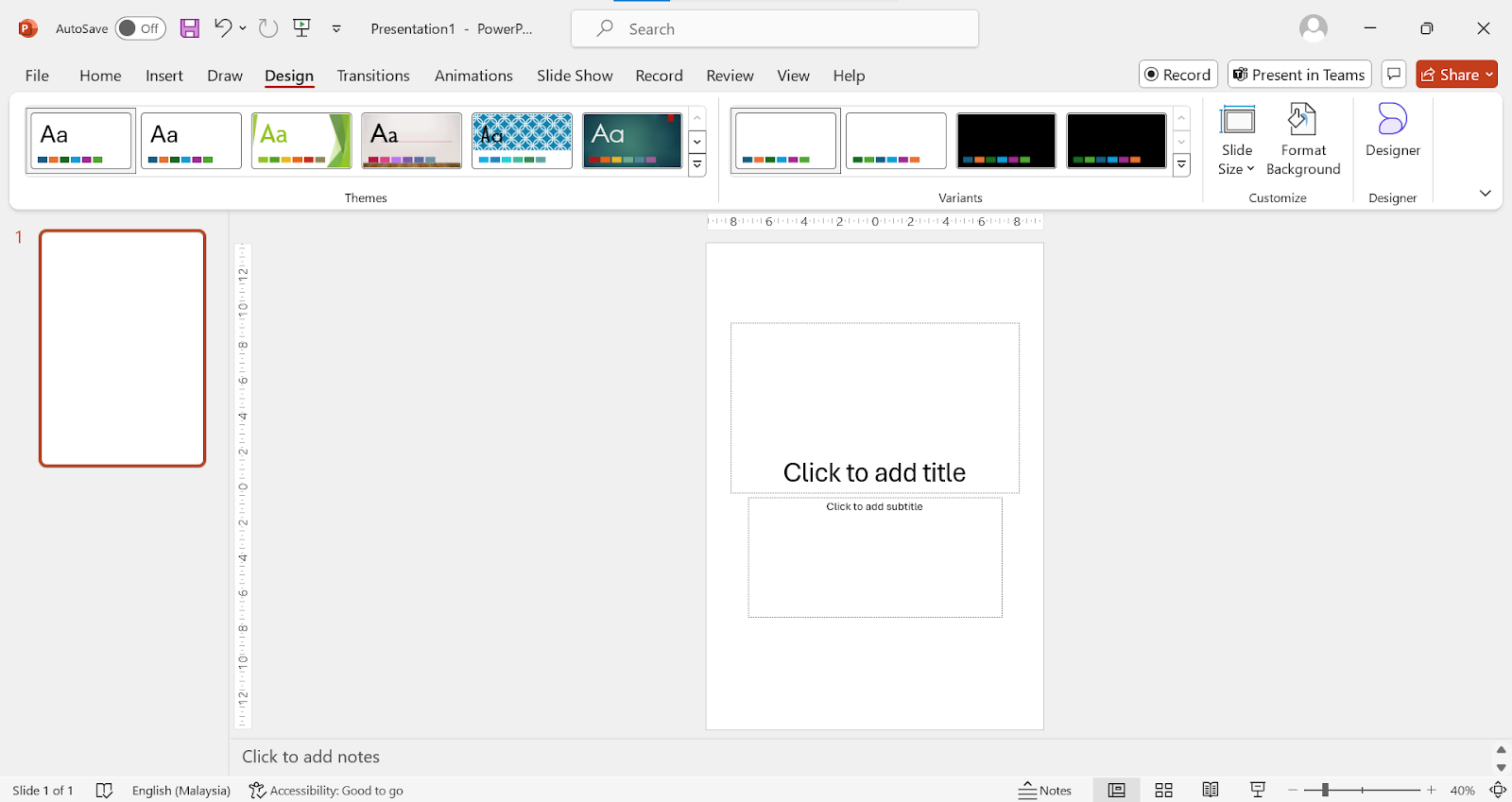
Task: Click Present in Teams button
Action: [x=1299, y=75]
